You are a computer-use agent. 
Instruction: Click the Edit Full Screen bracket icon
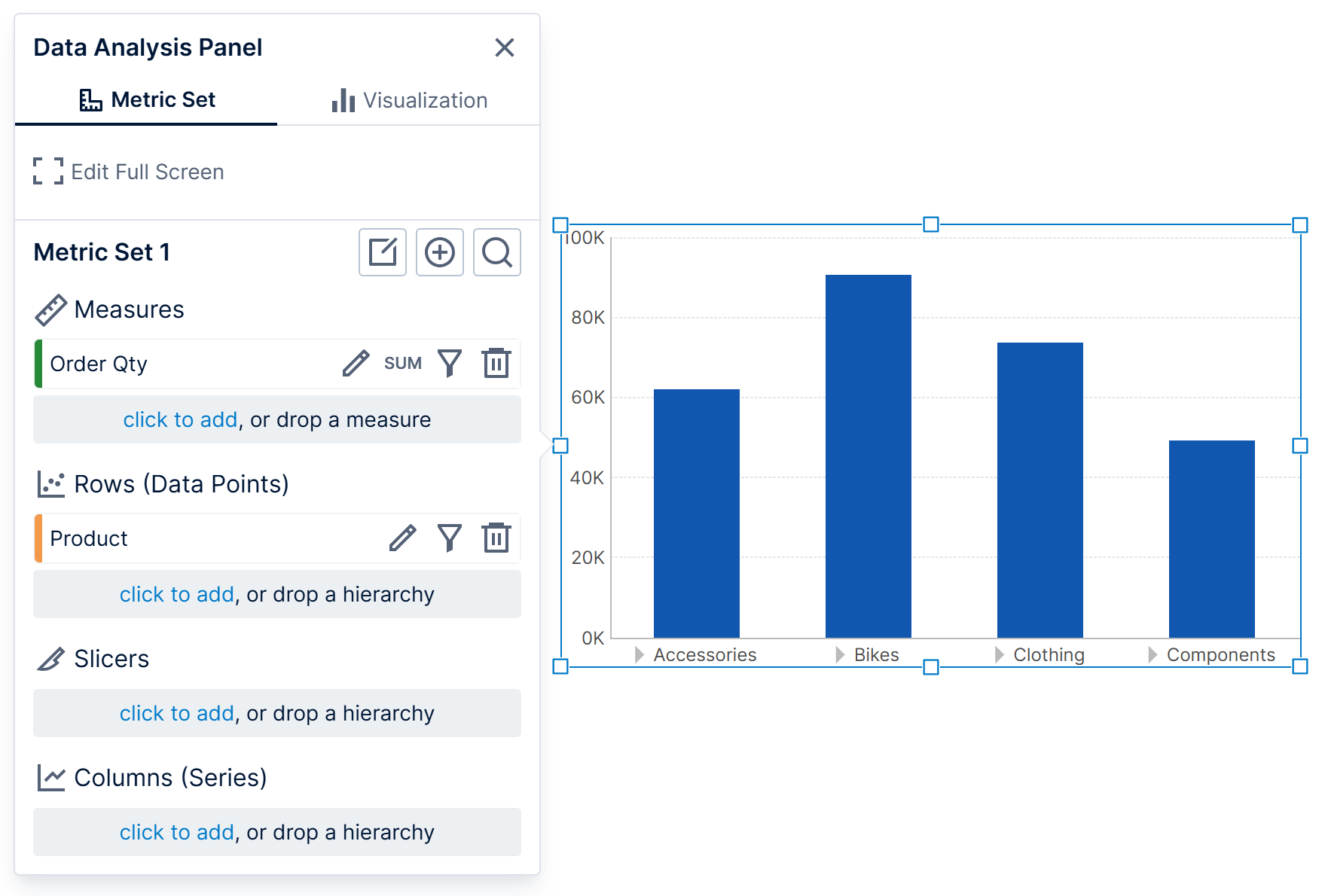pos(48,172)
